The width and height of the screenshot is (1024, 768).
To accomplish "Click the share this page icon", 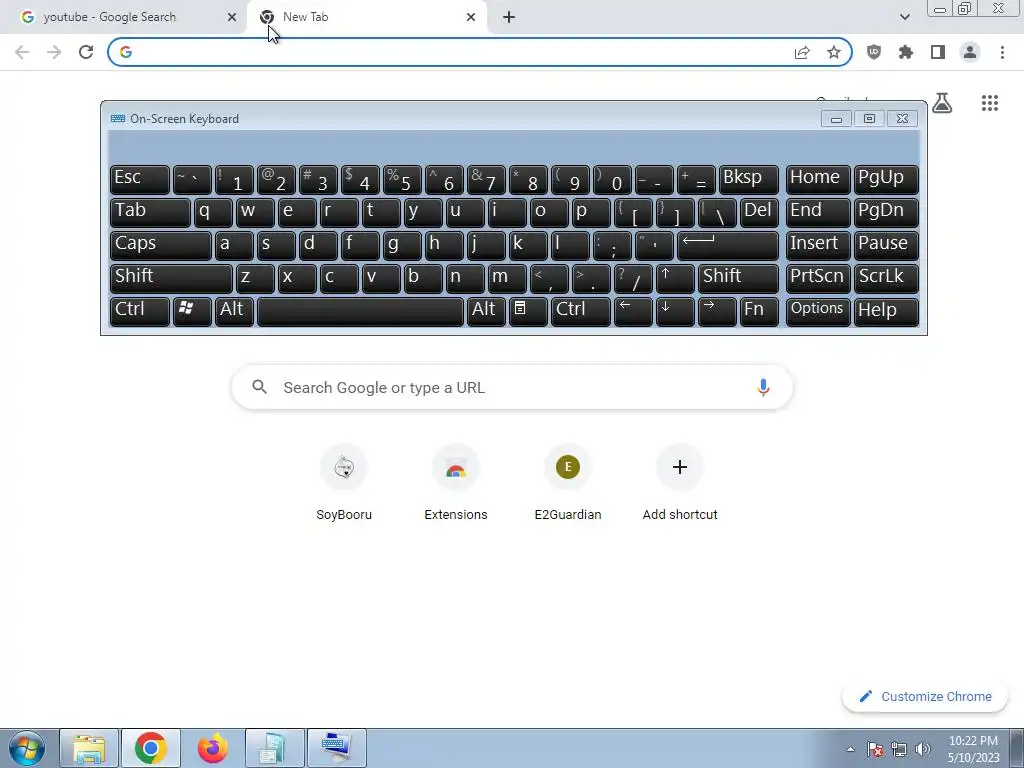I will 802,52.
